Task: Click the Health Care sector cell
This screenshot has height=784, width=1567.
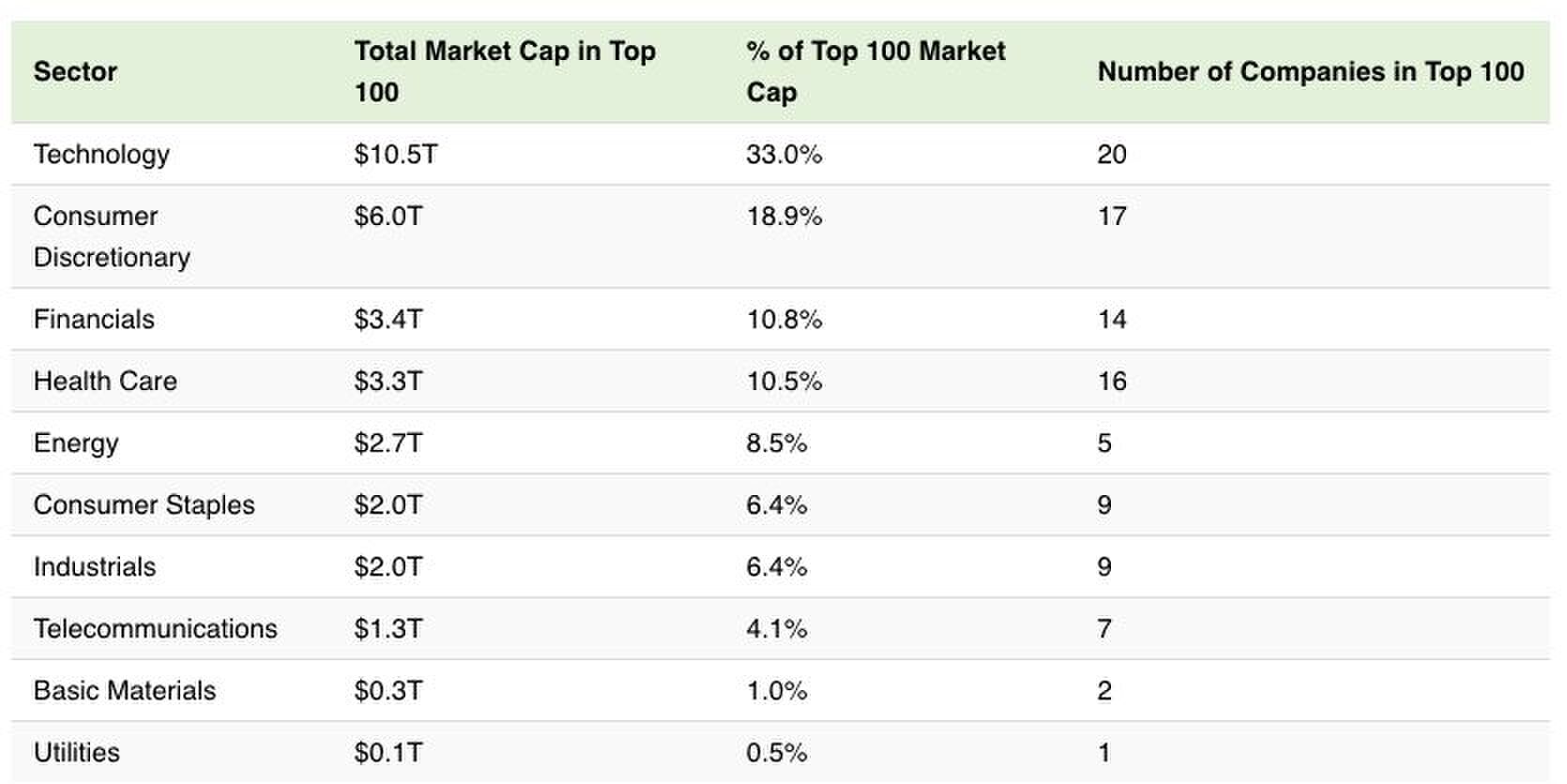Action: (105, 381)
